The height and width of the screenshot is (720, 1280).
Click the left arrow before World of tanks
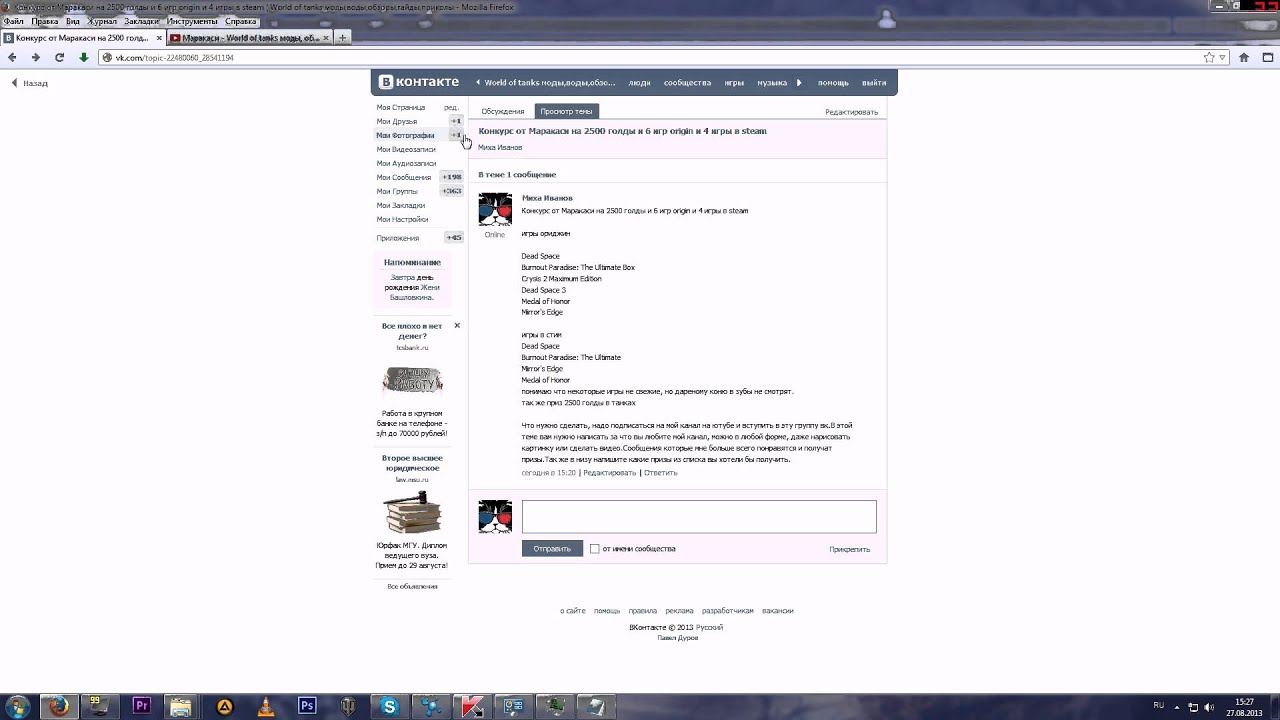(478, 83)
